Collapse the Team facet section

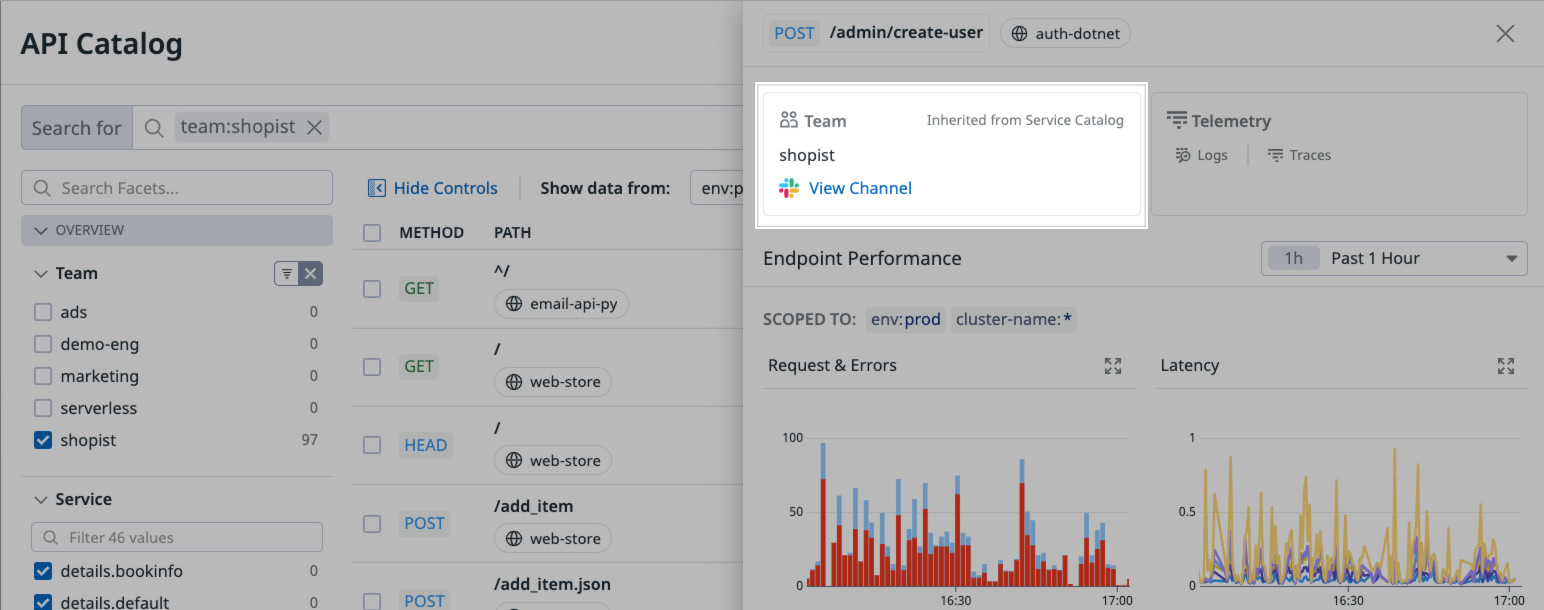41,273
